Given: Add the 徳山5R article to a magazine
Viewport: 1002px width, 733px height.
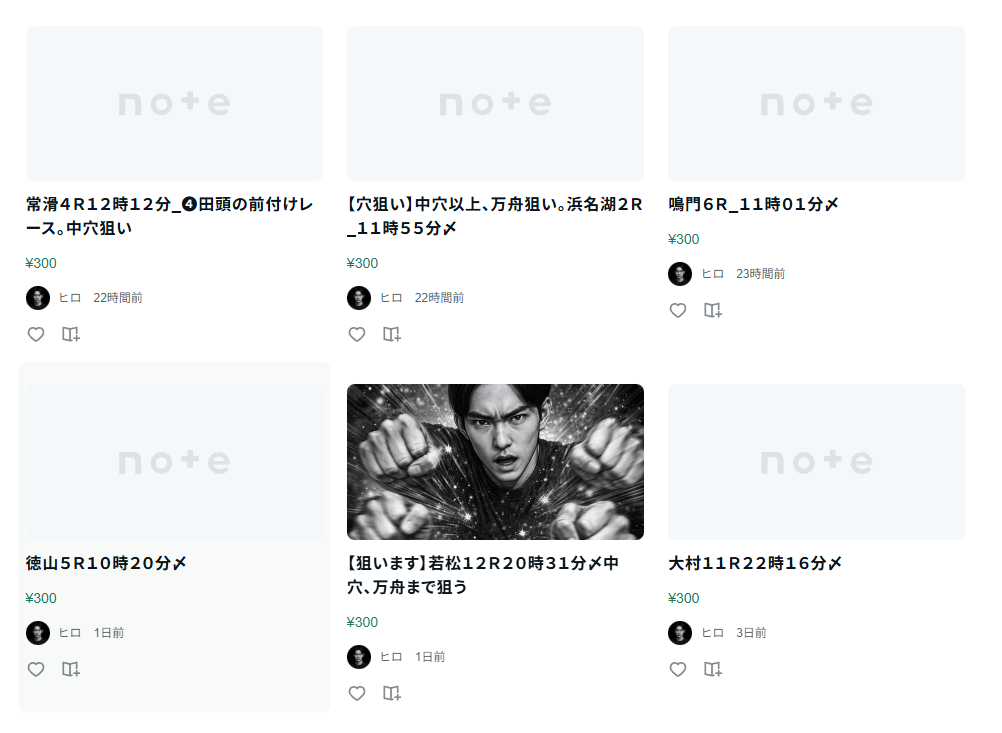Looking at the screenshot, I should (x=71, y=669).
